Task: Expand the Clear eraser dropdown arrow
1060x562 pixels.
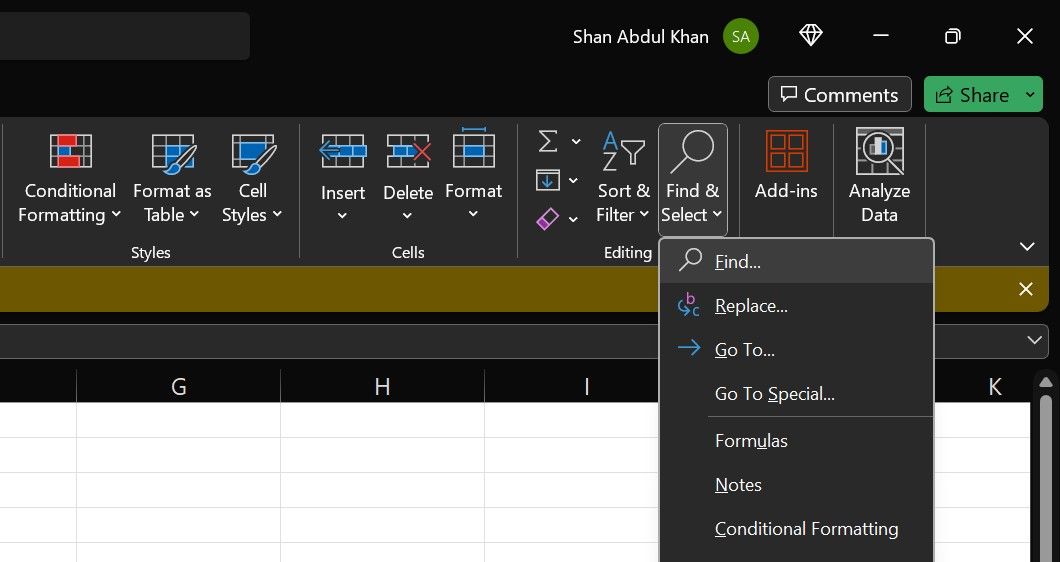Action: (x=574, y=219)
